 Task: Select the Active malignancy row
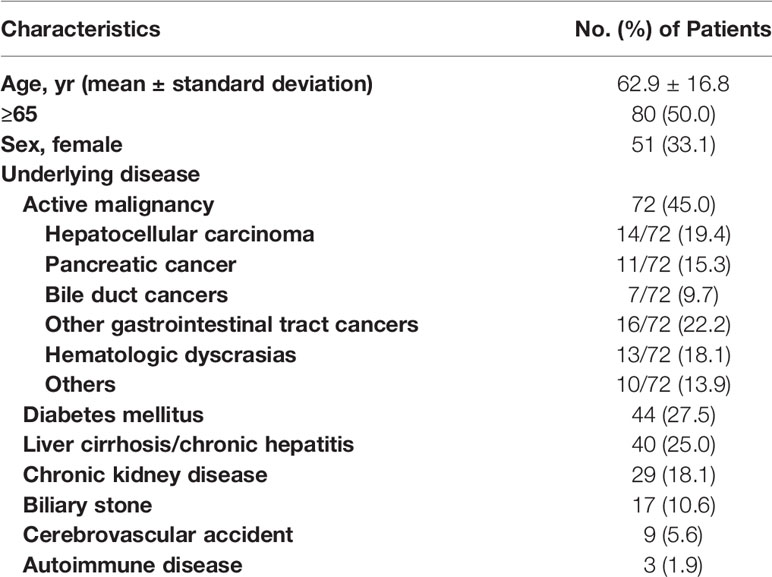click(386, 204)
